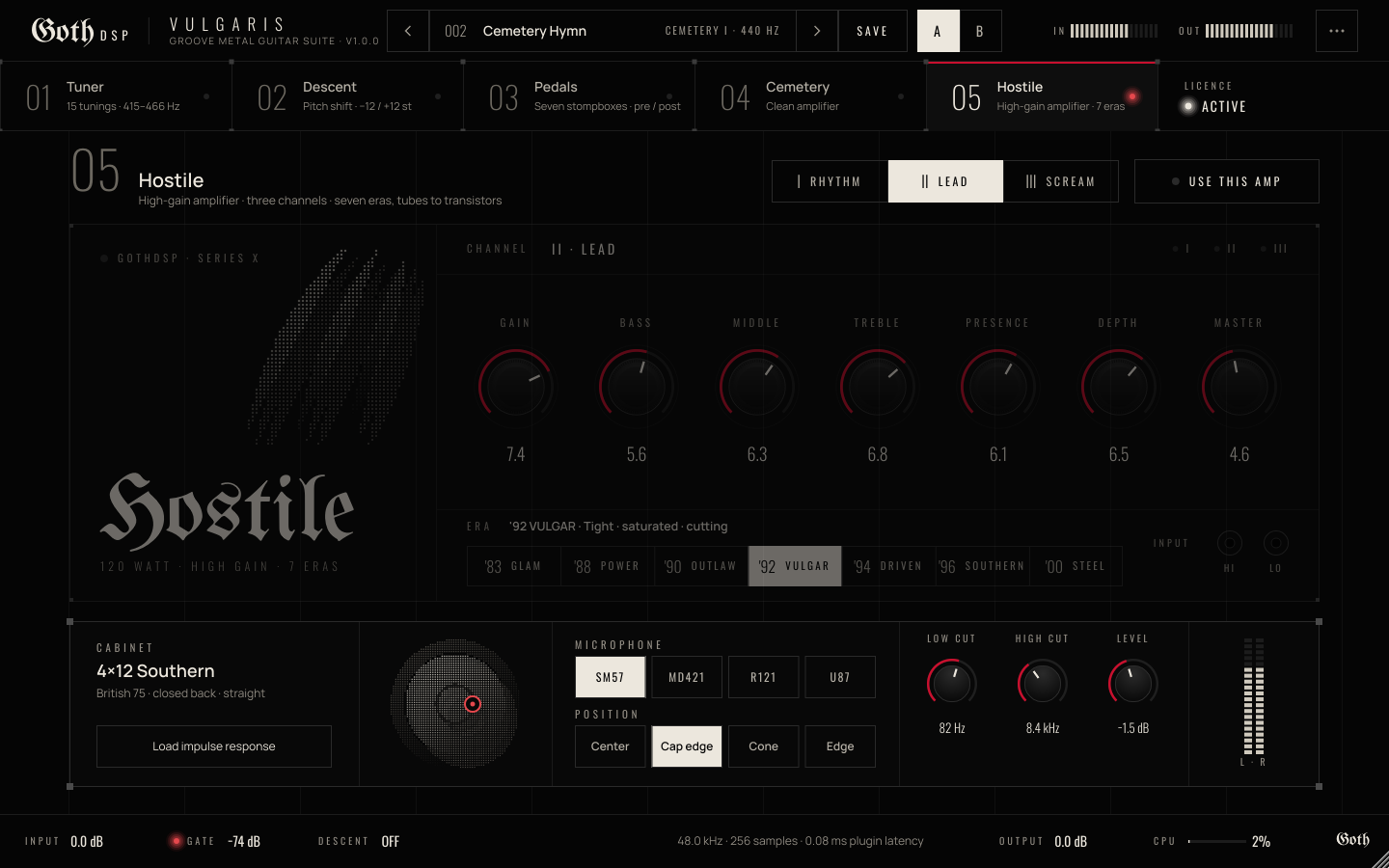Viewport: 1389px width, 868px height.
Task: Click the Bass knob
Action: (x=637, y=386)
